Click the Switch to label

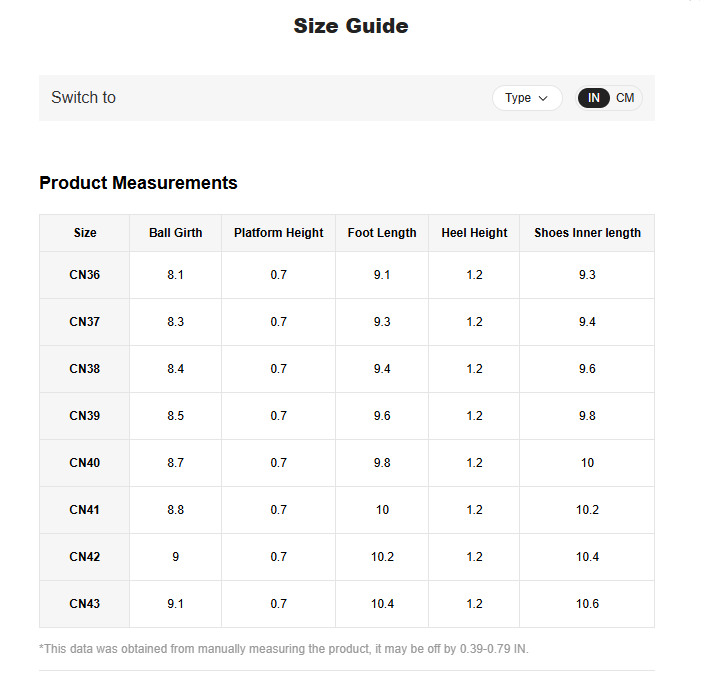(83, 98)
